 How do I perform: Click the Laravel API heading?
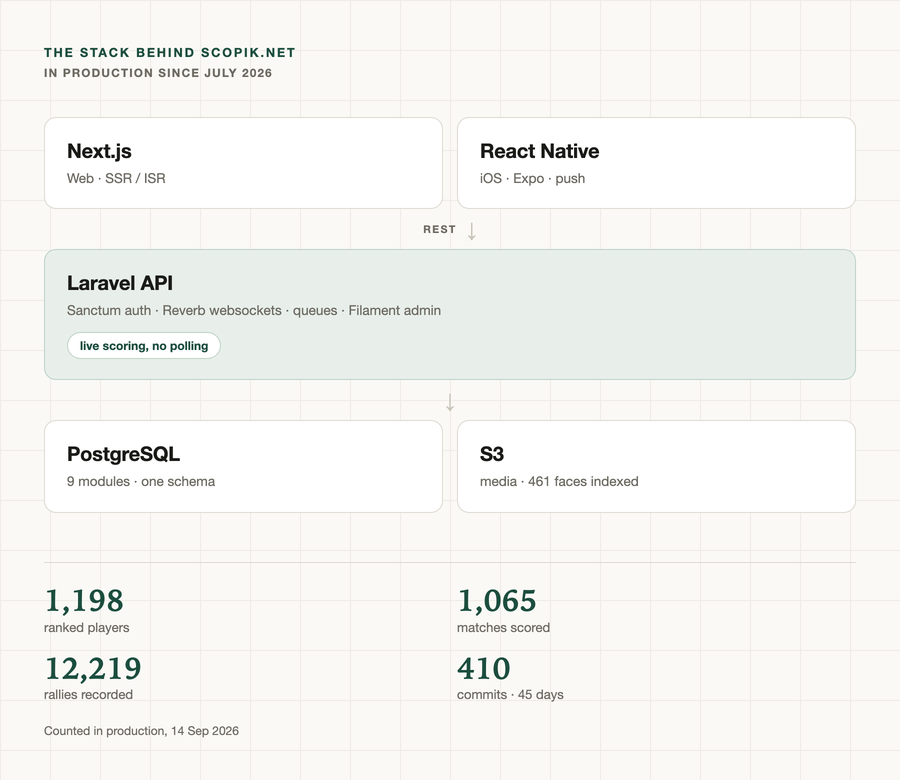(x=120, y=283)
